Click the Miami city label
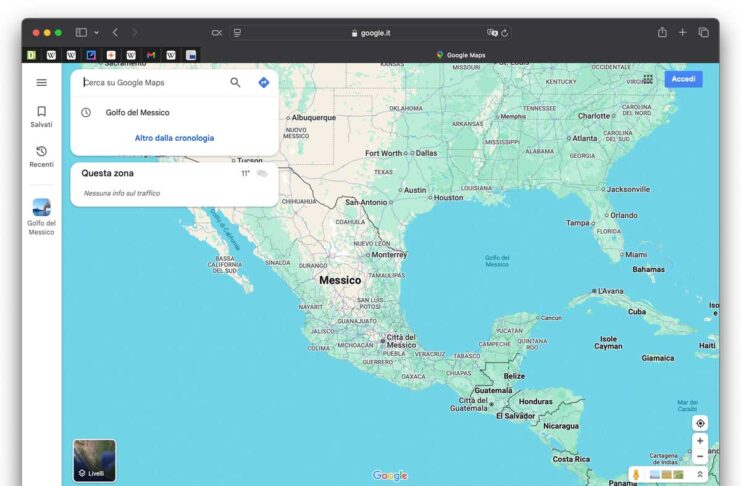741x486 pixels. point(636,254)
